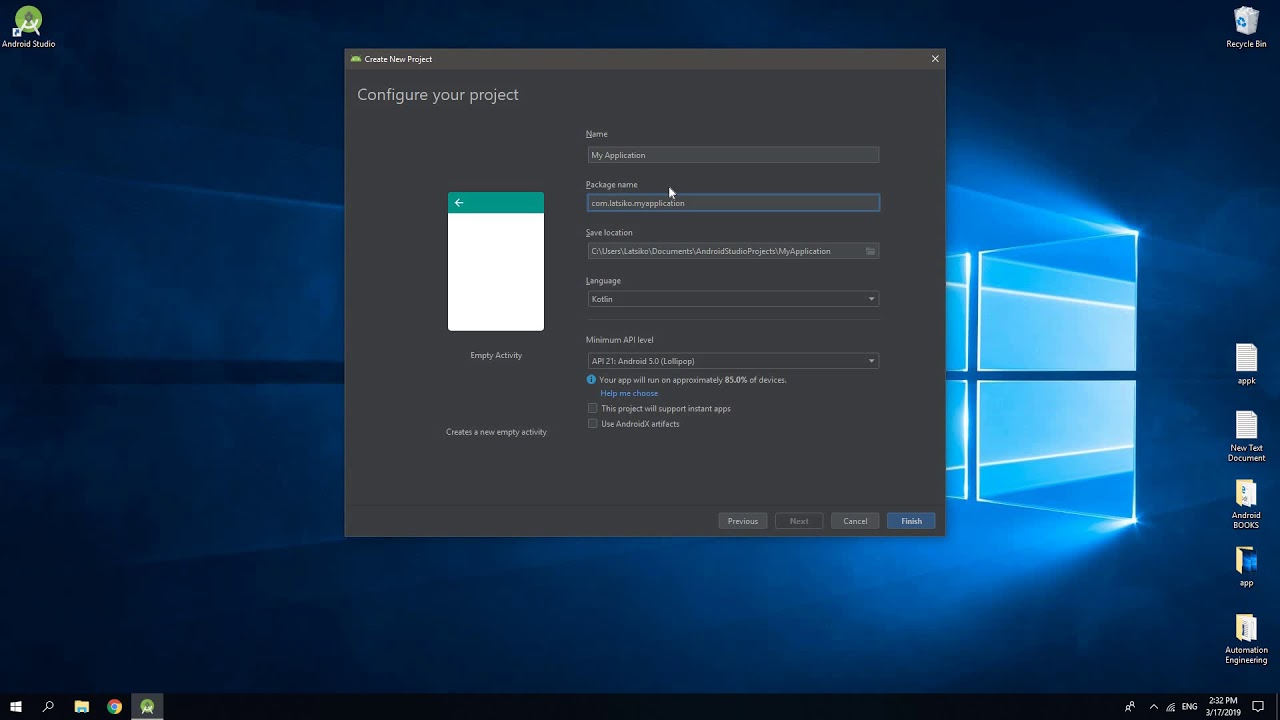Click the 'Configure your project' heading

[x=438, y=95]
